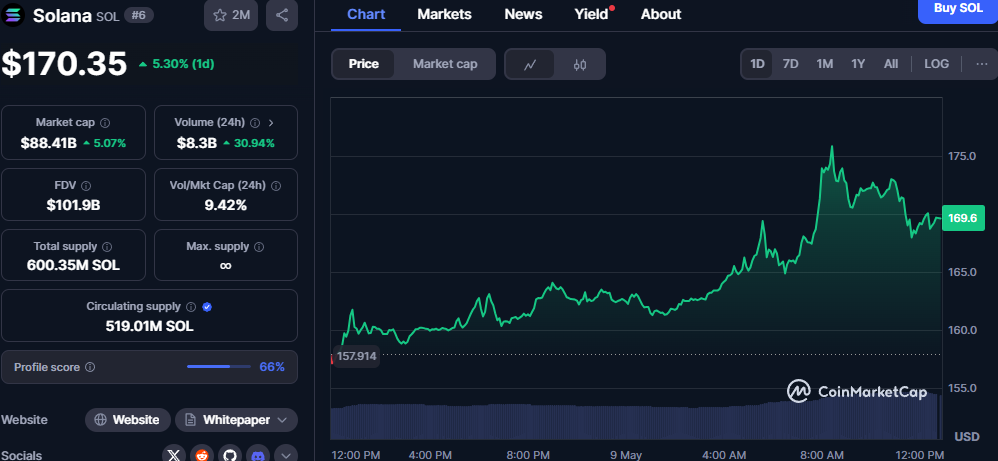998x461 pixels.
Task: Click the $170.35 price text
Action: (x=64, y=64)
